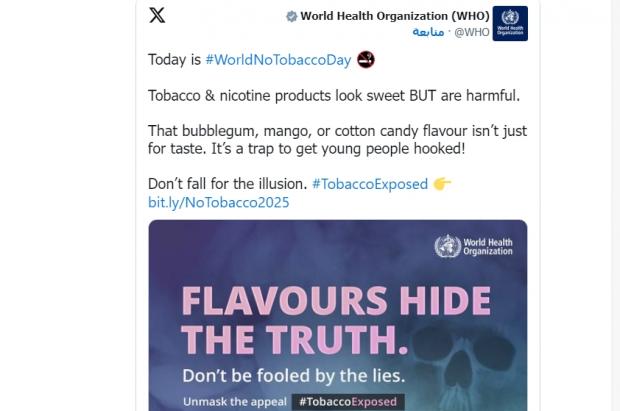Click the verified badge next to WHO name
Viewport: 620px width, 411px height.
[x=291, y=16]
